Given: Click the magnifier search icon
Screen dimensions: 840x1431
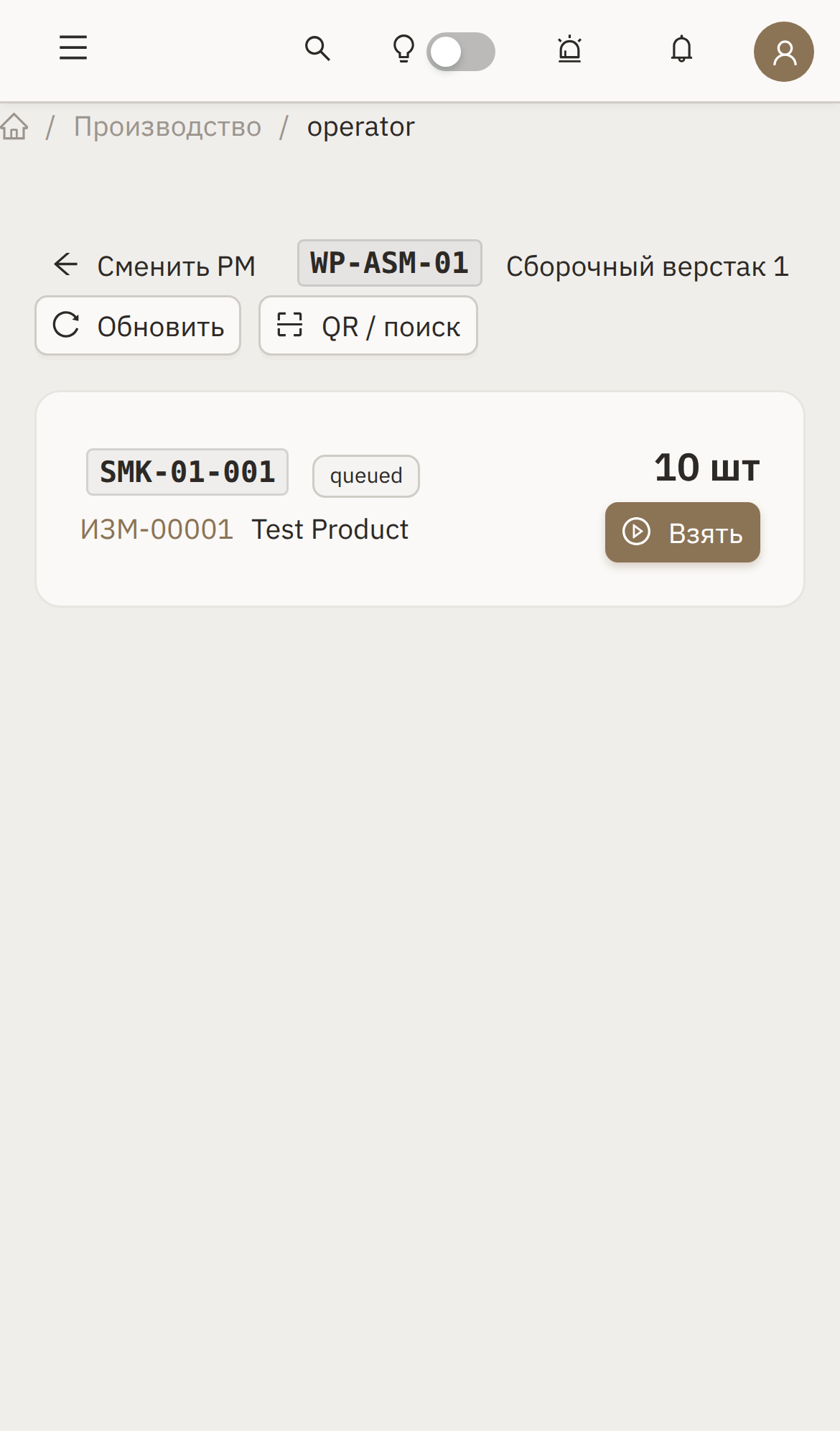Looking at the screenshot, I should click(317, 49).
